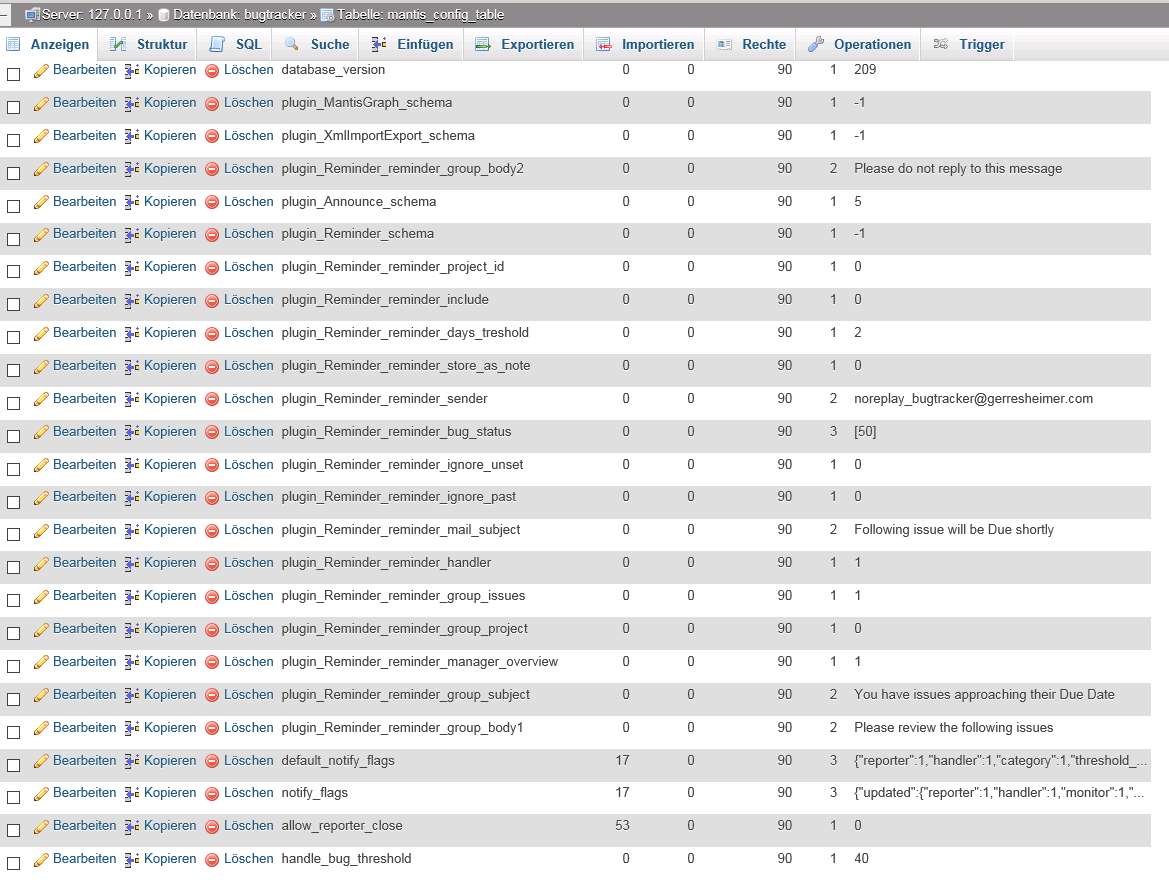1169x894 pixels.
Task: Click Kopieren link for plugin_Reminder_reminder_group_body1
Action: pyautogui.click(x=170, y=728)
